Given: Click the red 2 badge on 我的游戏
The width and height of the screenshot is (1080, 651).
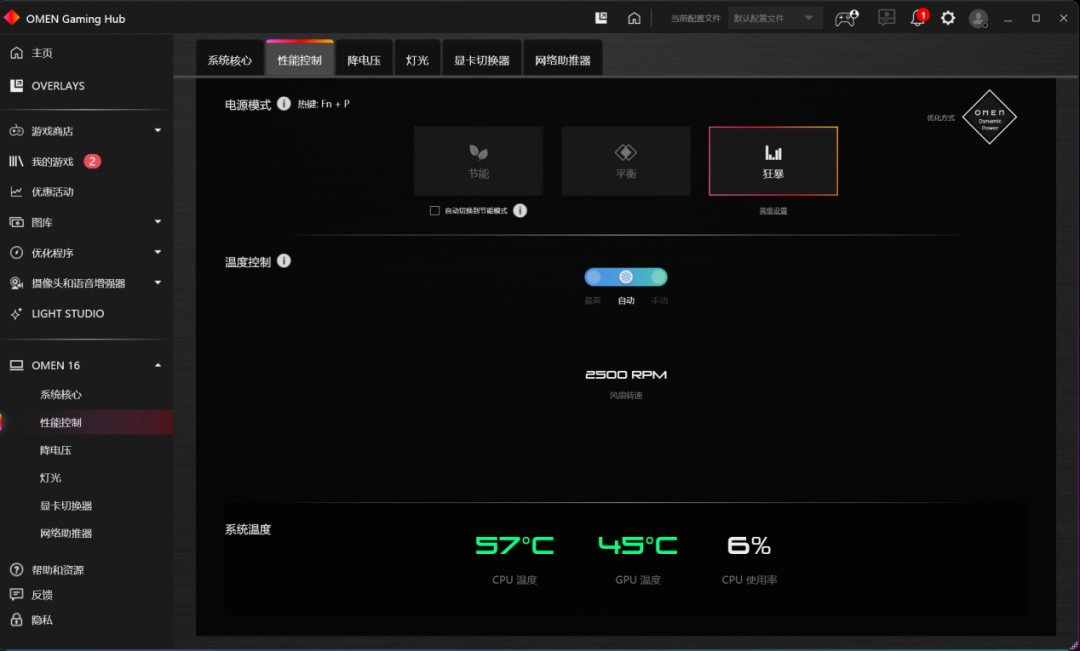Looking at the screenshot, I should coord(92,161).
